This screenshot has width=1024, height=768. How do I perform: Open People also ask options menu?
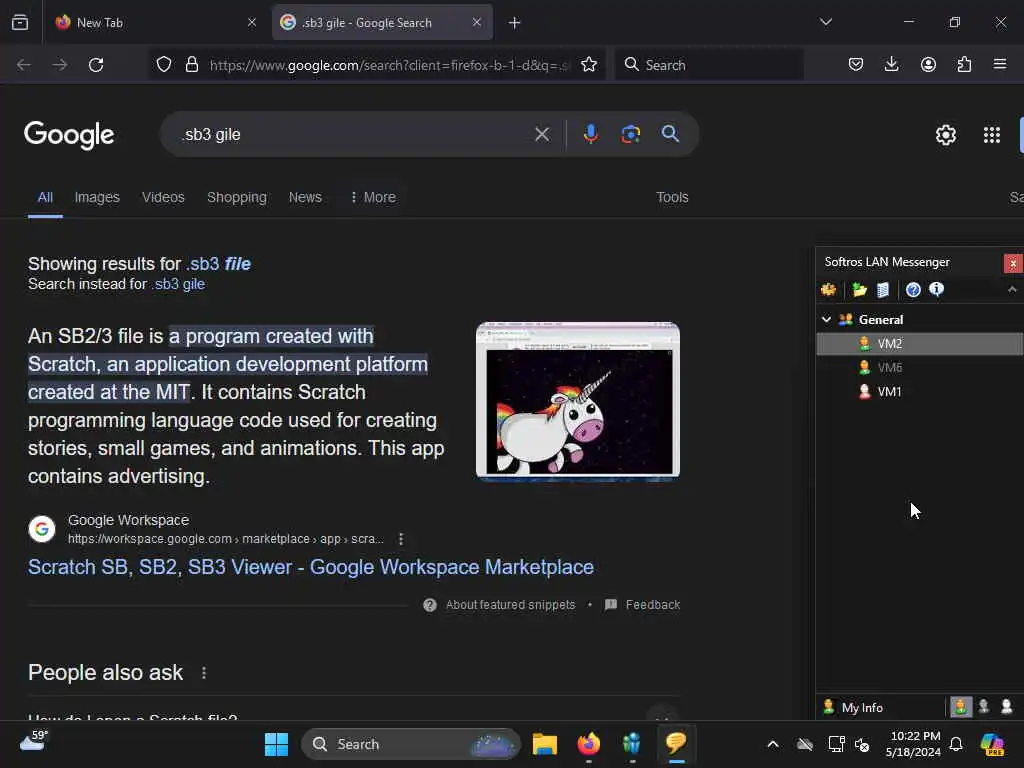(x=204, y=673)
